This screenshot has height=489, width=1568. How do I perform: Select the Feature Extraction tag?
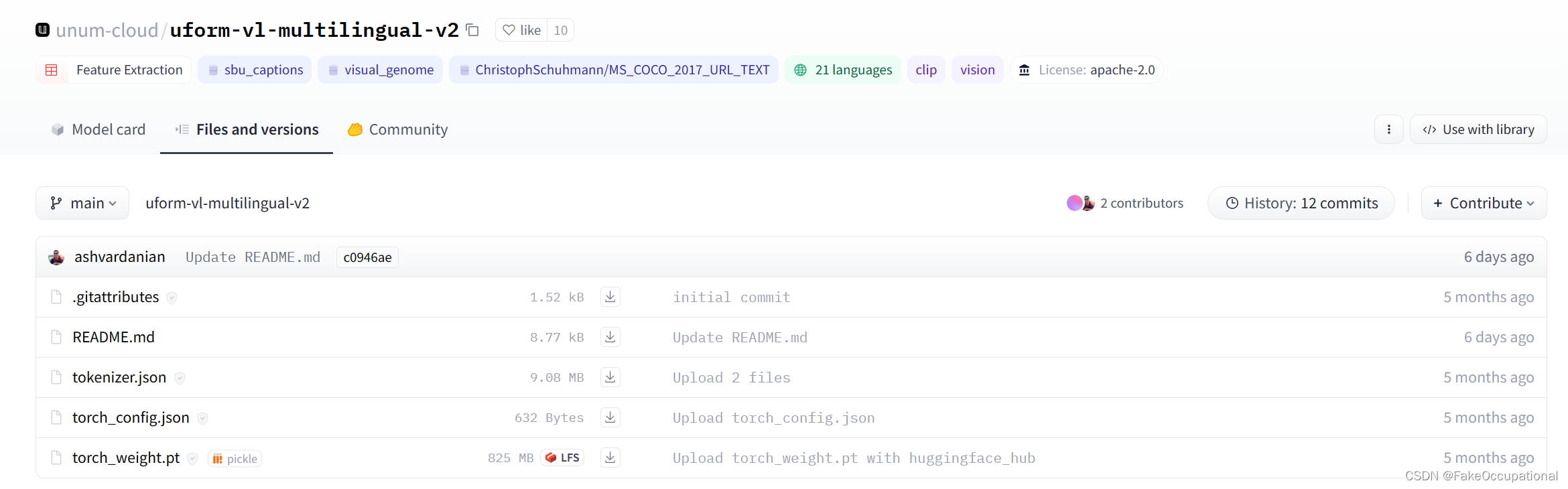tap(114, 70)
